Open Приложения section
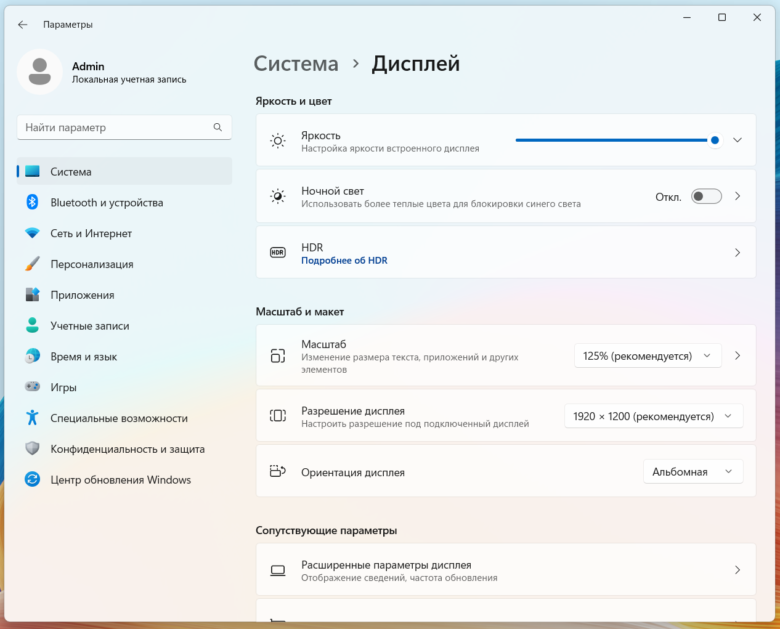Screen dimensions: 780x629 point(124,295)
